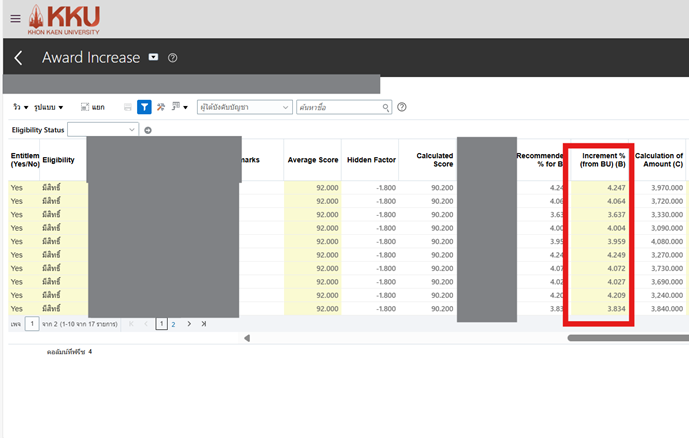Go to page 2 of results
The width and height of the screenshot is (689, 438).
coord(173,324)
